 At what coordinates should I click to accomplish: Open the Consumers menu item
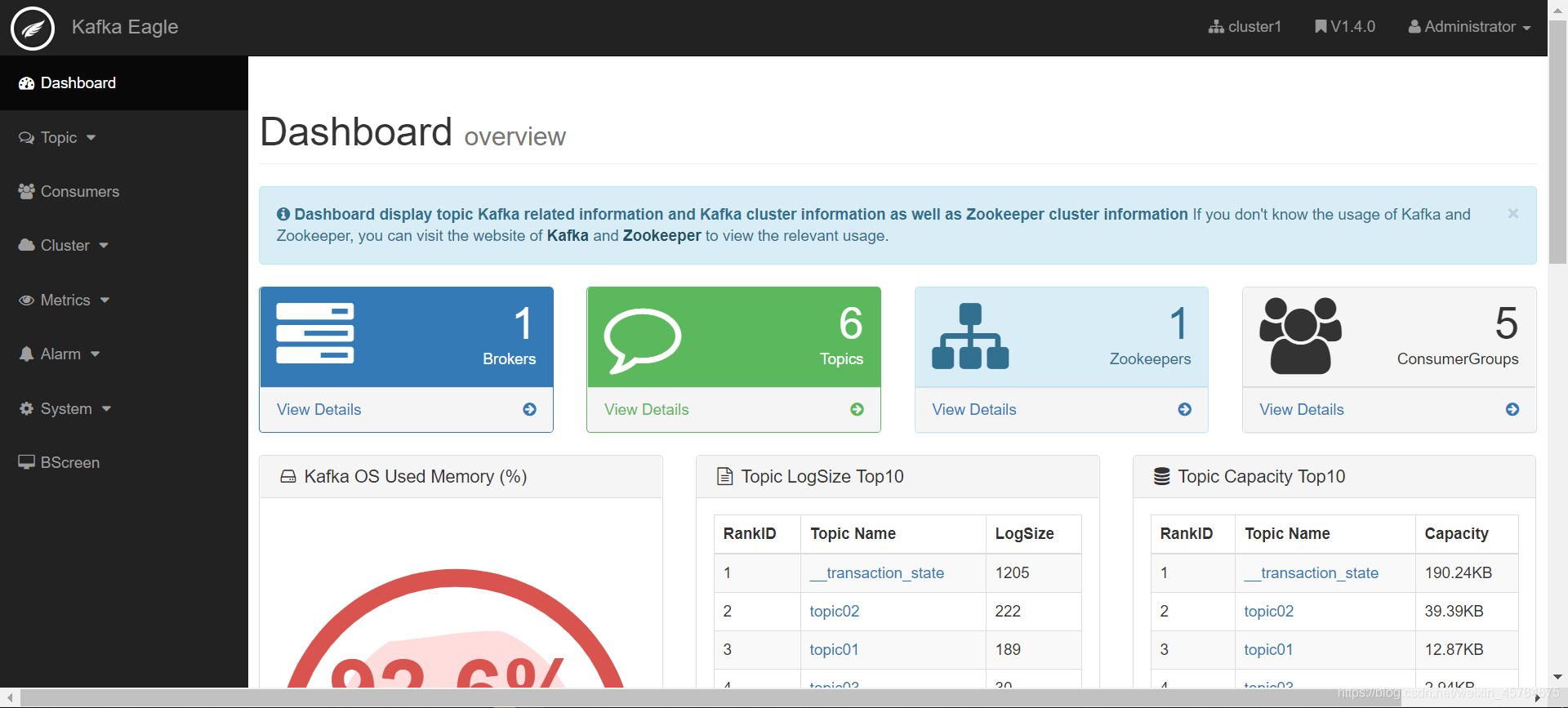click(x=124, y=192)
